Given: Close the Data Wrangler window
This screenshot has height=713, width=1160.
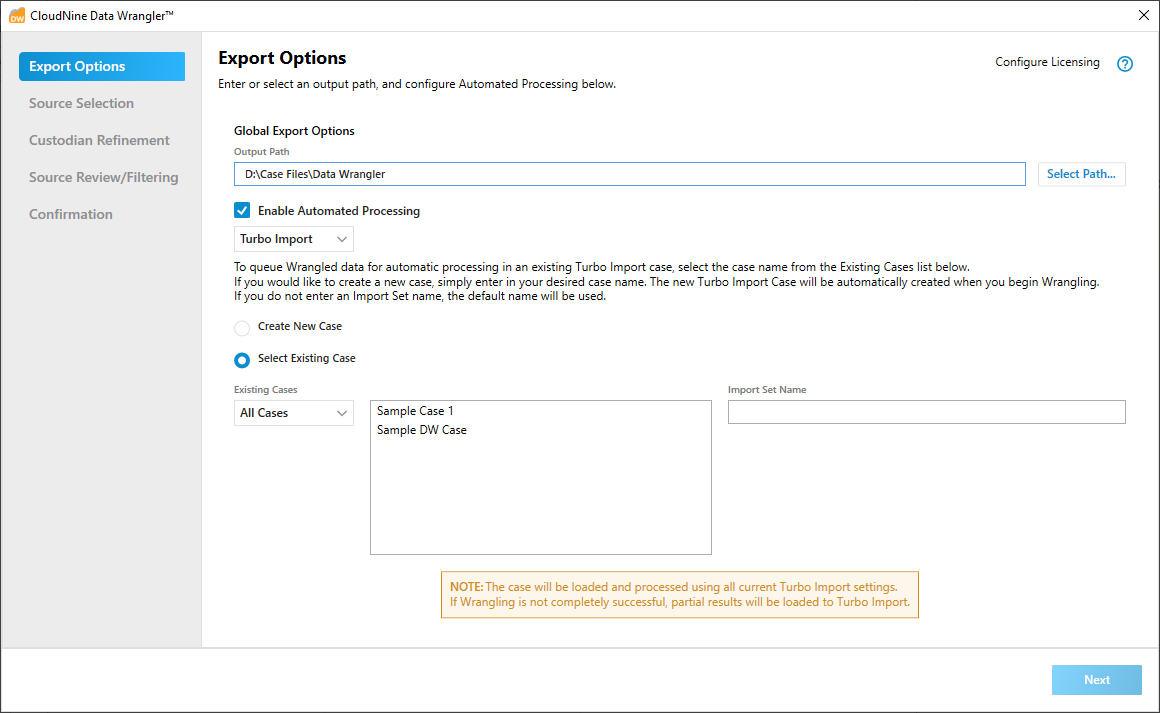Looking at the screenshot, I should click(x=1143, y=16).
